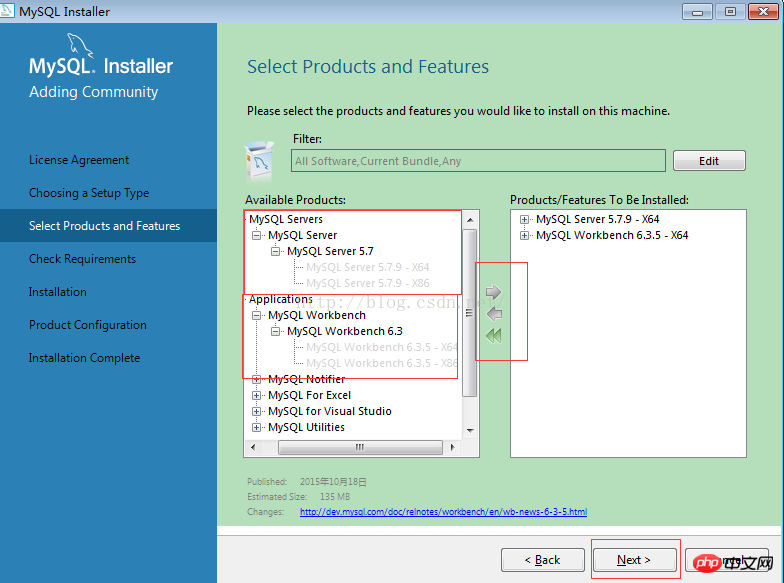Select the MySQL Servers category row
This screenshot has height=583, width=784.
click(x=286, y=219)
